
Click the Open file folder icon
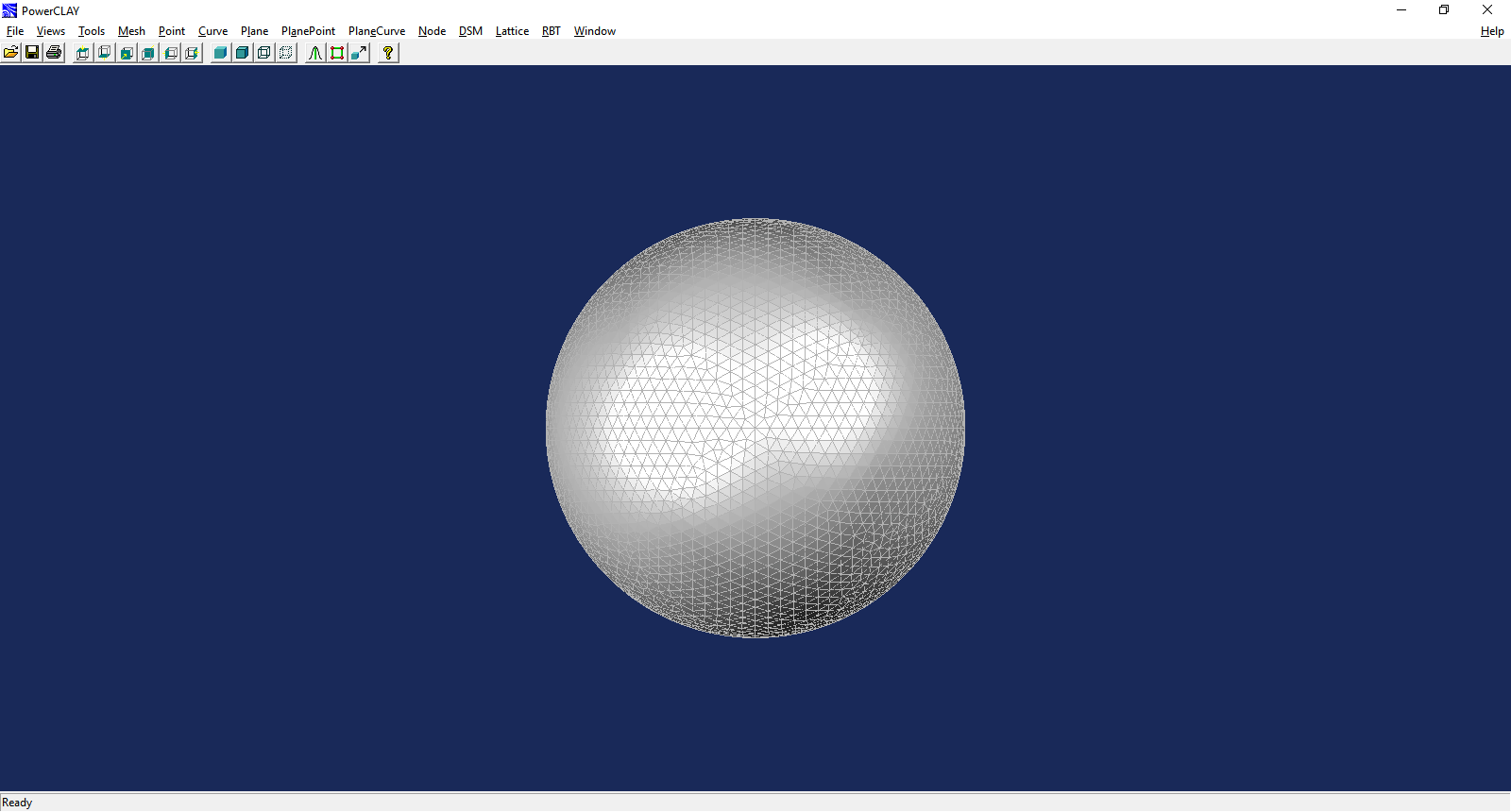point(10,53)
